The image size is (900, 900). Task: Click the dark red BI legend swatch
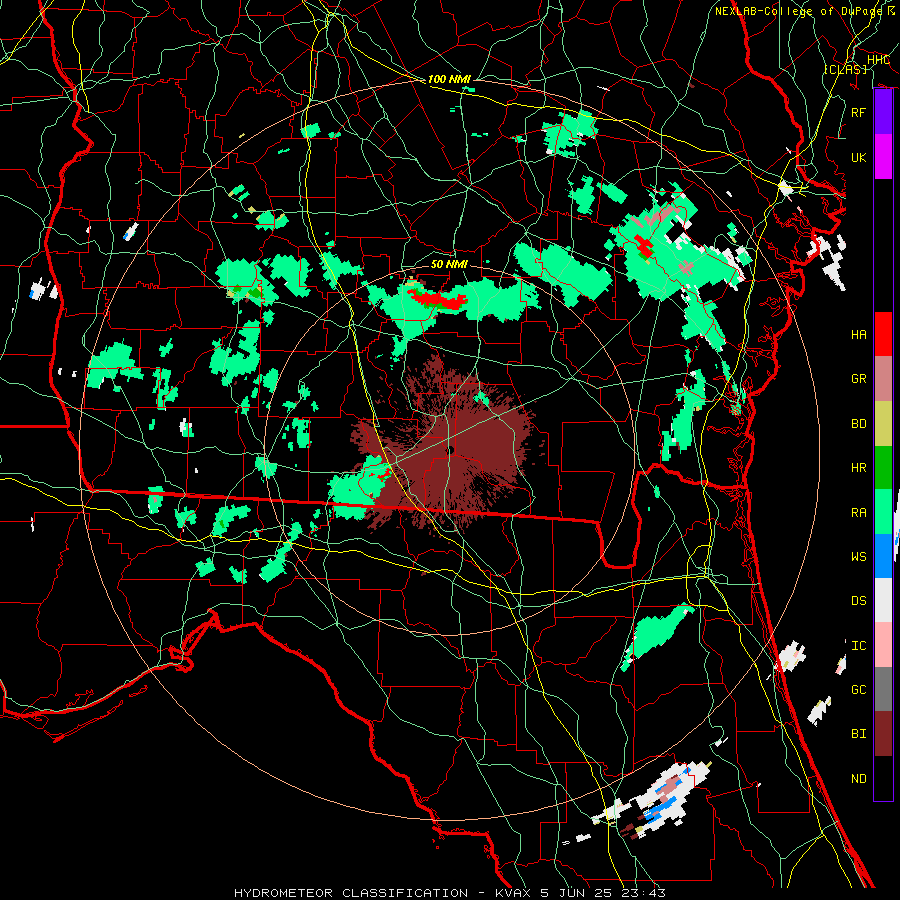tap(883, 734)
